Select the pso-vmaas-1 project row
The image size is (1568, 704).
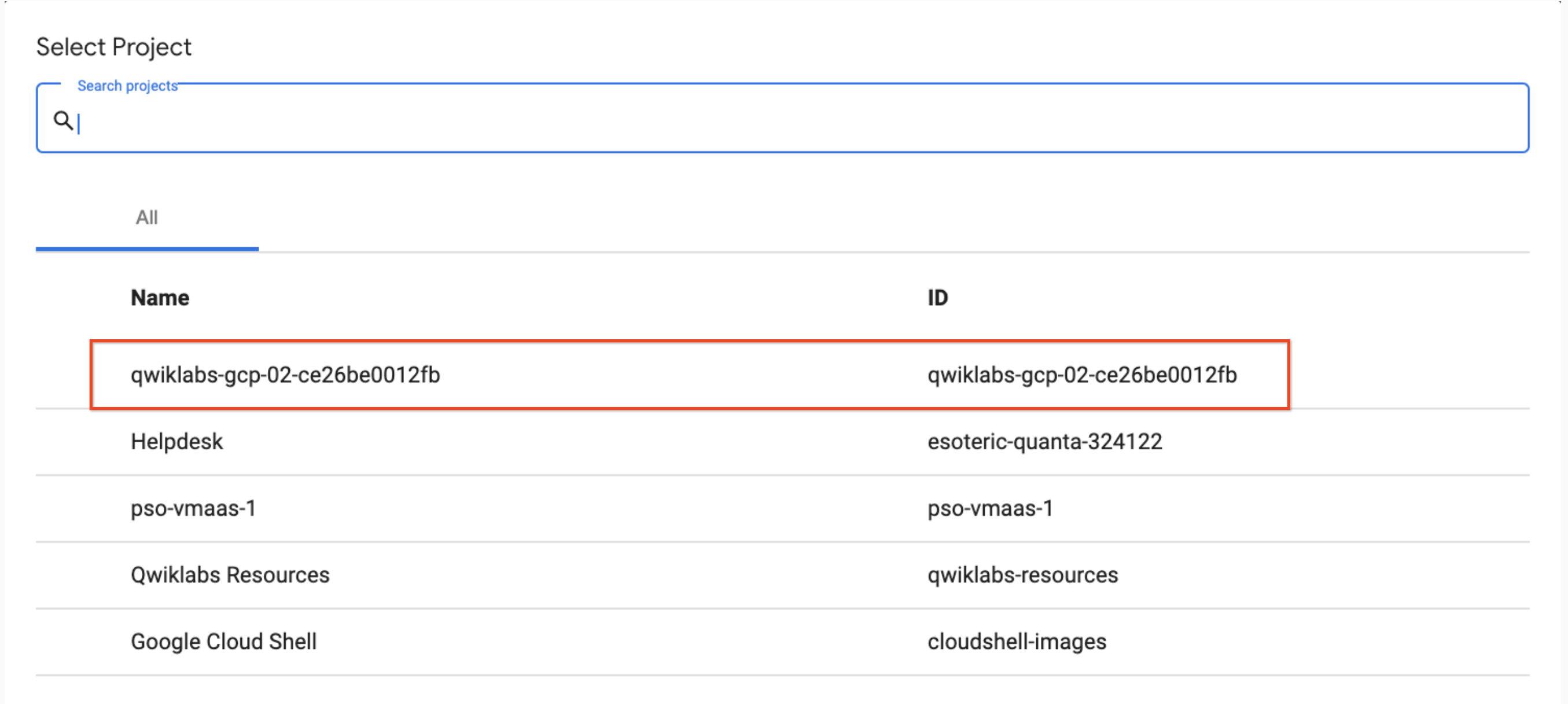pyautogui.click(x=194, y=508)
